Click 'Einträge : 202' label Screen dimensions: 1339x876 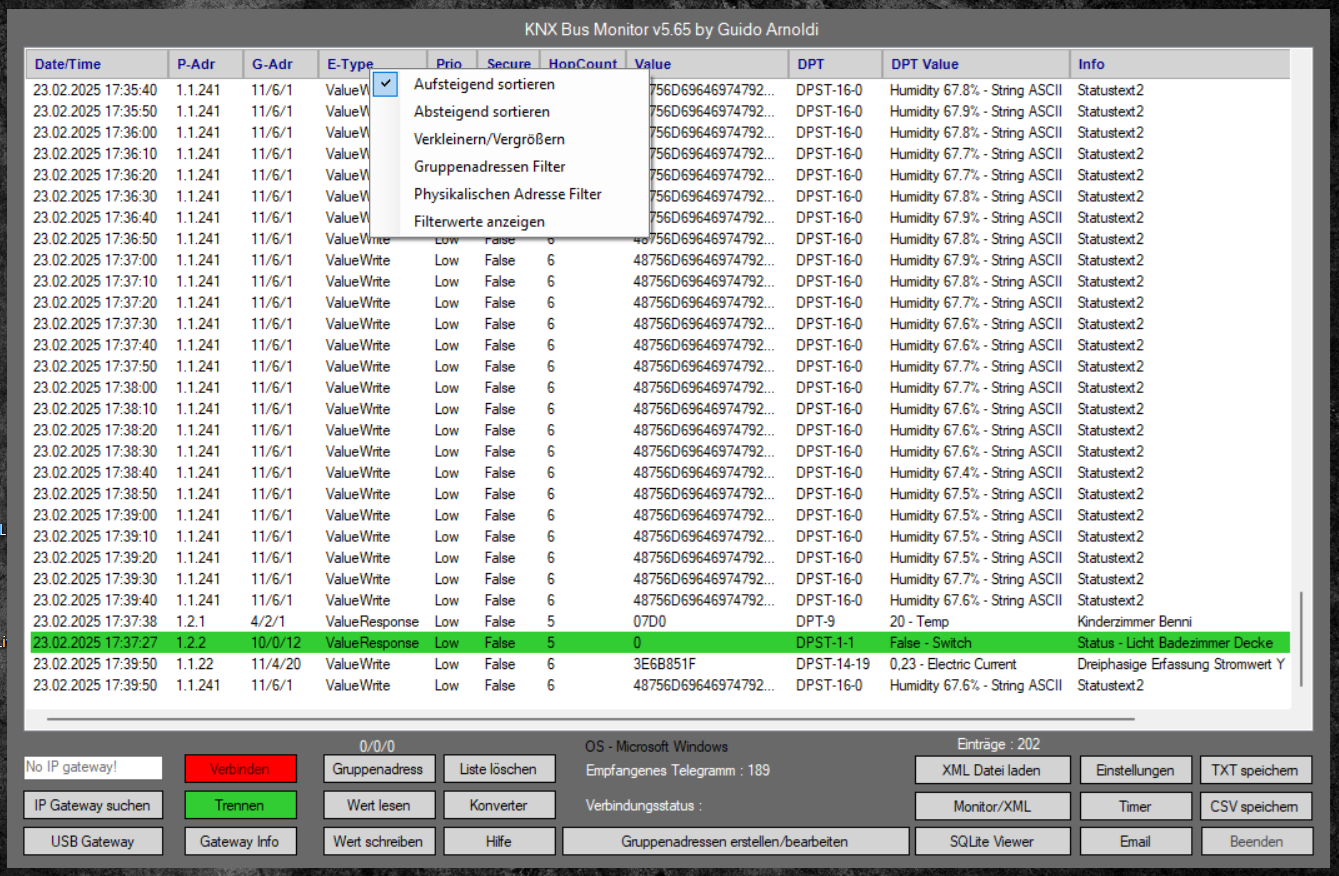(x=998, y=744)
